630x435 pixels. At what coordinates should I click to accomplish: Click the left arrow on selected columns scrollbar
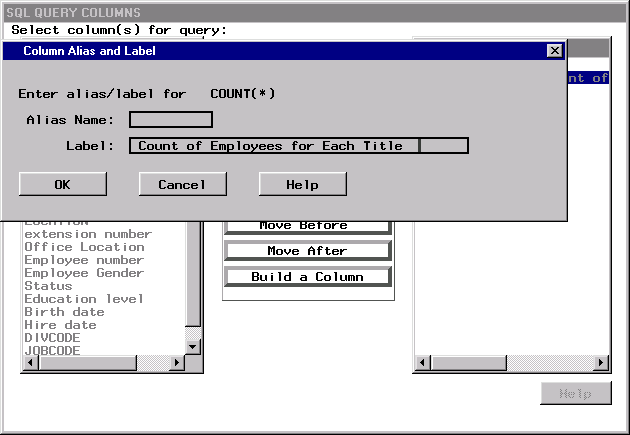click(422, 362)
